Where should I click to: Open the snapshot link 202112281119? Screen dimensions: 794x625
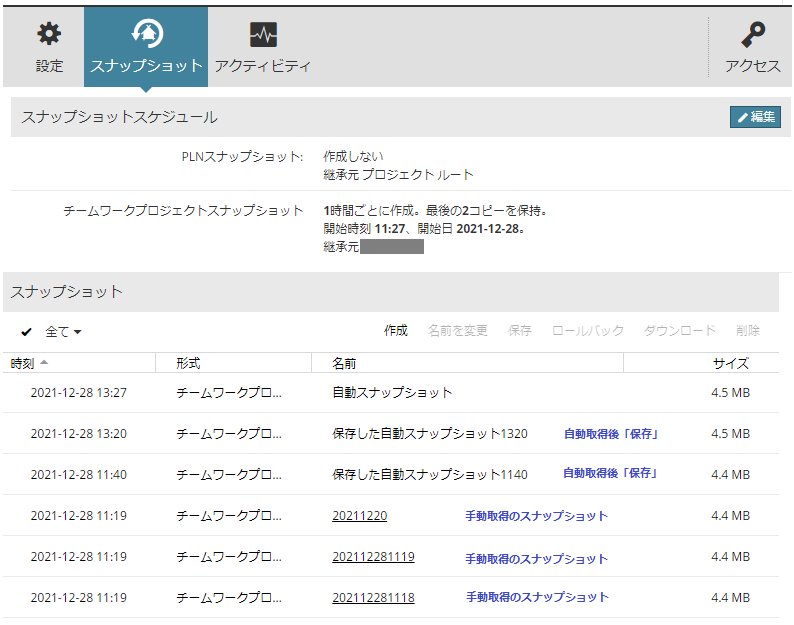[x=373, y=557]
